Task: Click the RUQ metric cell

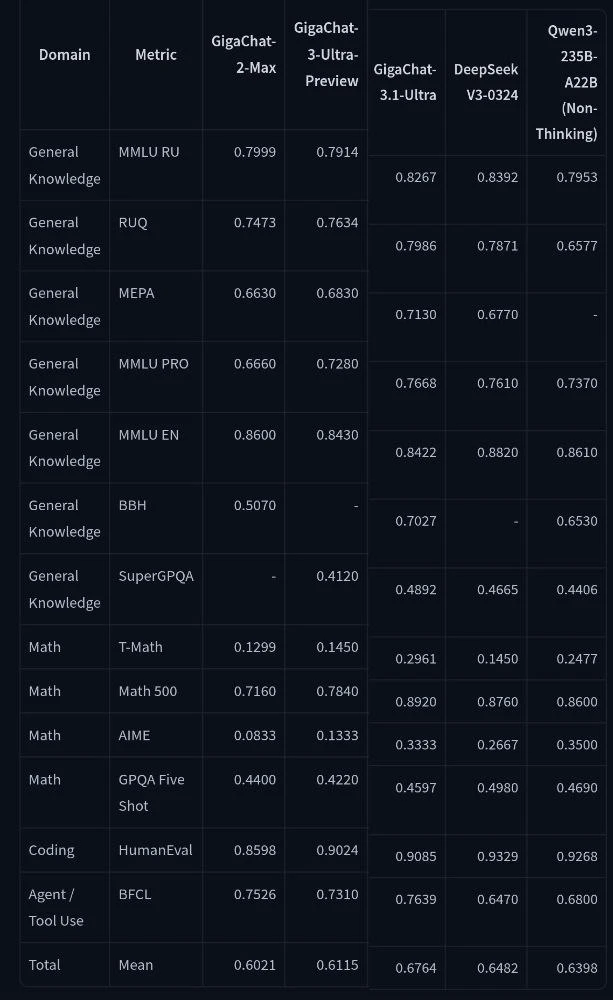Action: (133, 223)
